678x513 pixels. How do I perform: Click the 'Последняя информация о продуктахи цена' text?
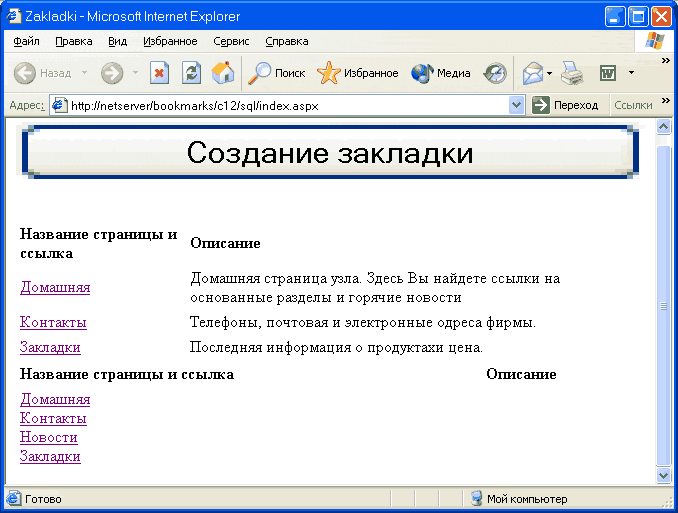(336, 347)
